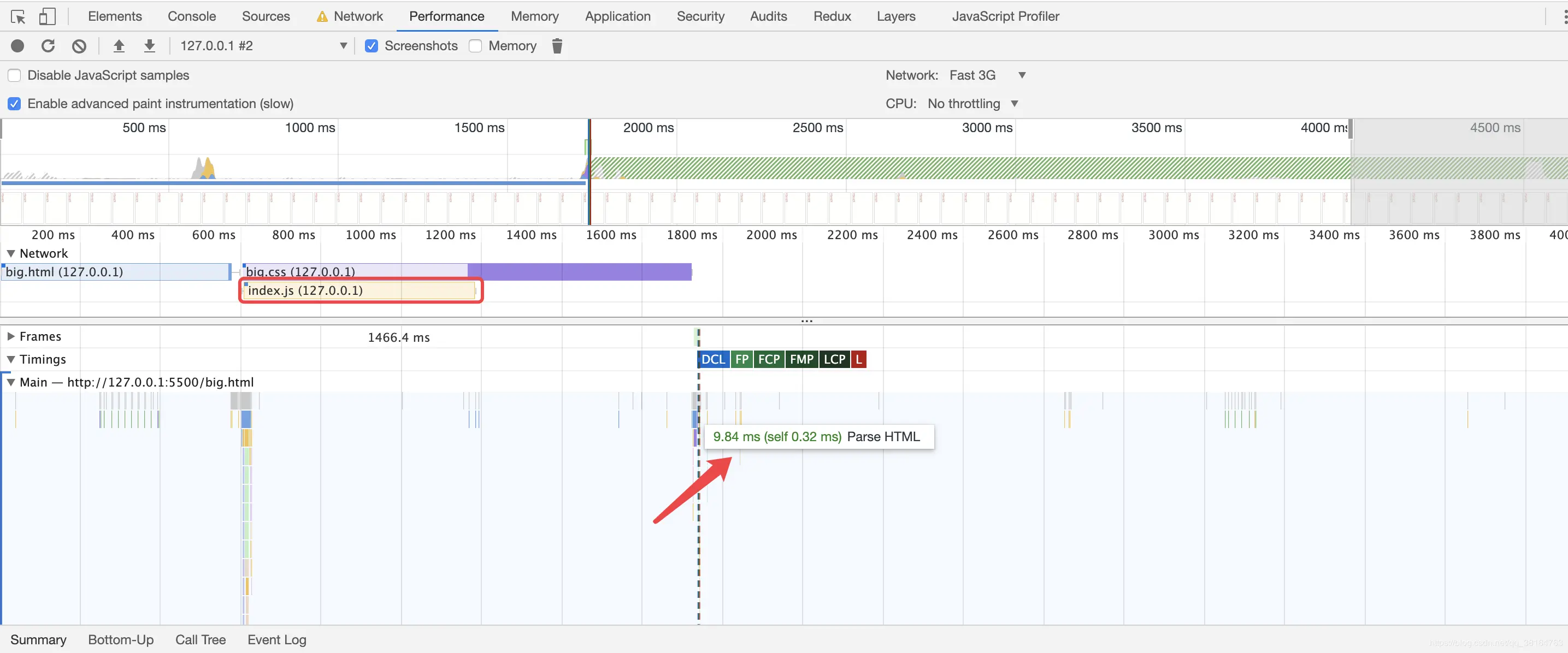Switch to the Bottom-Up tab
Image resolution: width=1568 pixels, height=653 pixels.
click(x=121, y=639)
